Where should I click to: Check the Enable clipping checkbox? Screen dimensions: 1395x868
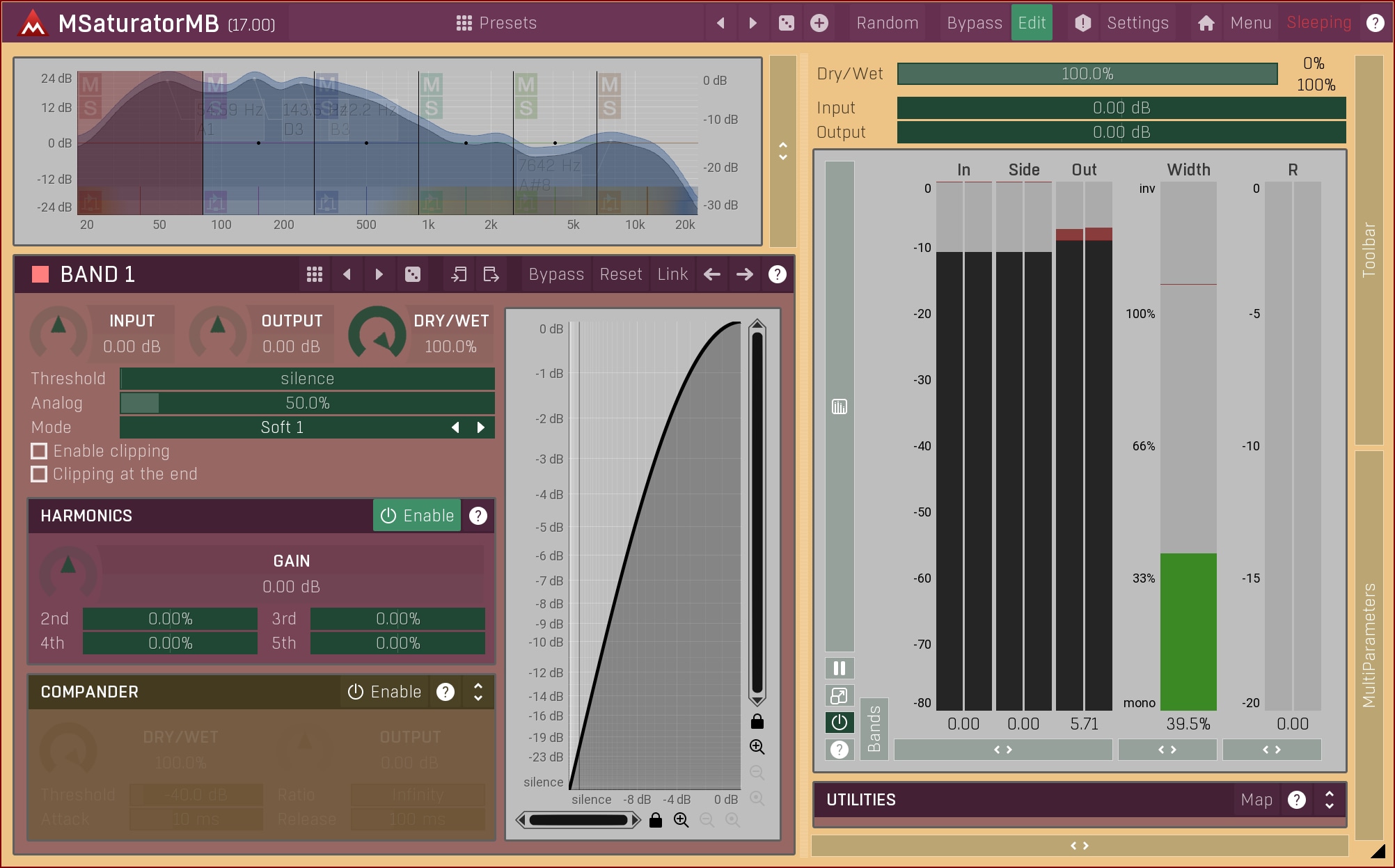pyautogui.click(x=40, y=451)
